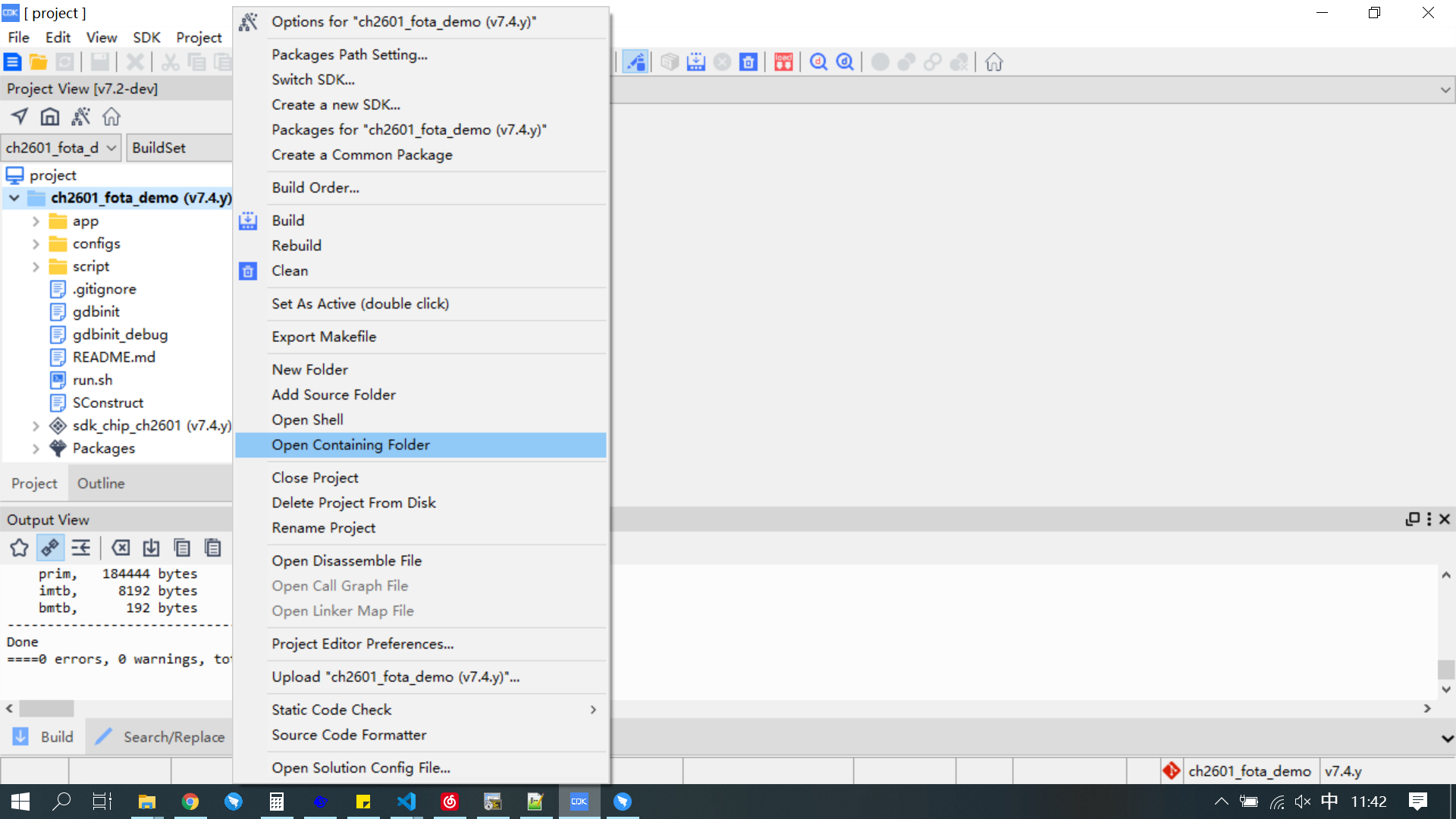Click the red load/flash download icon
The image size is (1456, 819).
tap(783, 62)
